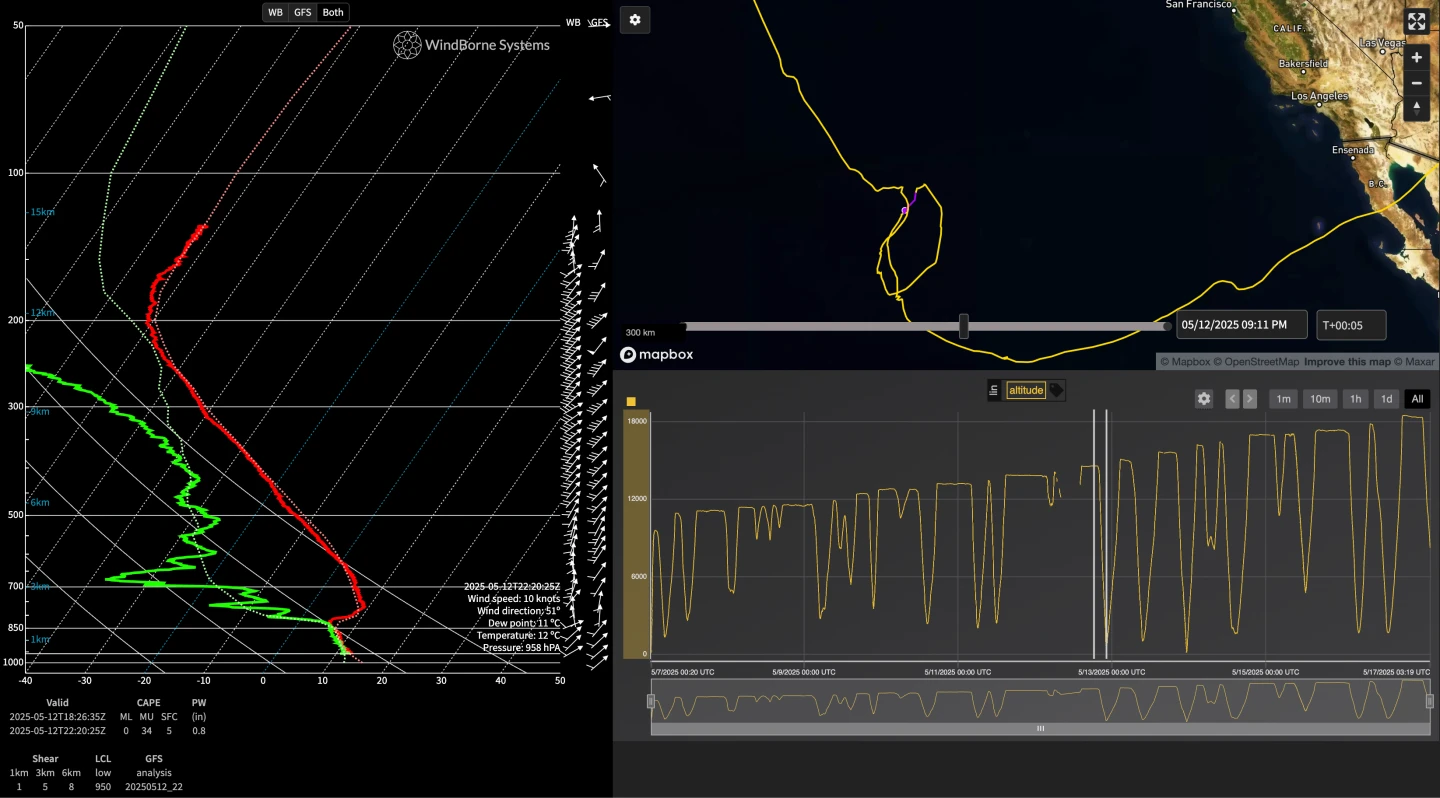Open the © Mapbox attribution link
The image size is (1440, 798).
click(x=1185, y=362)
